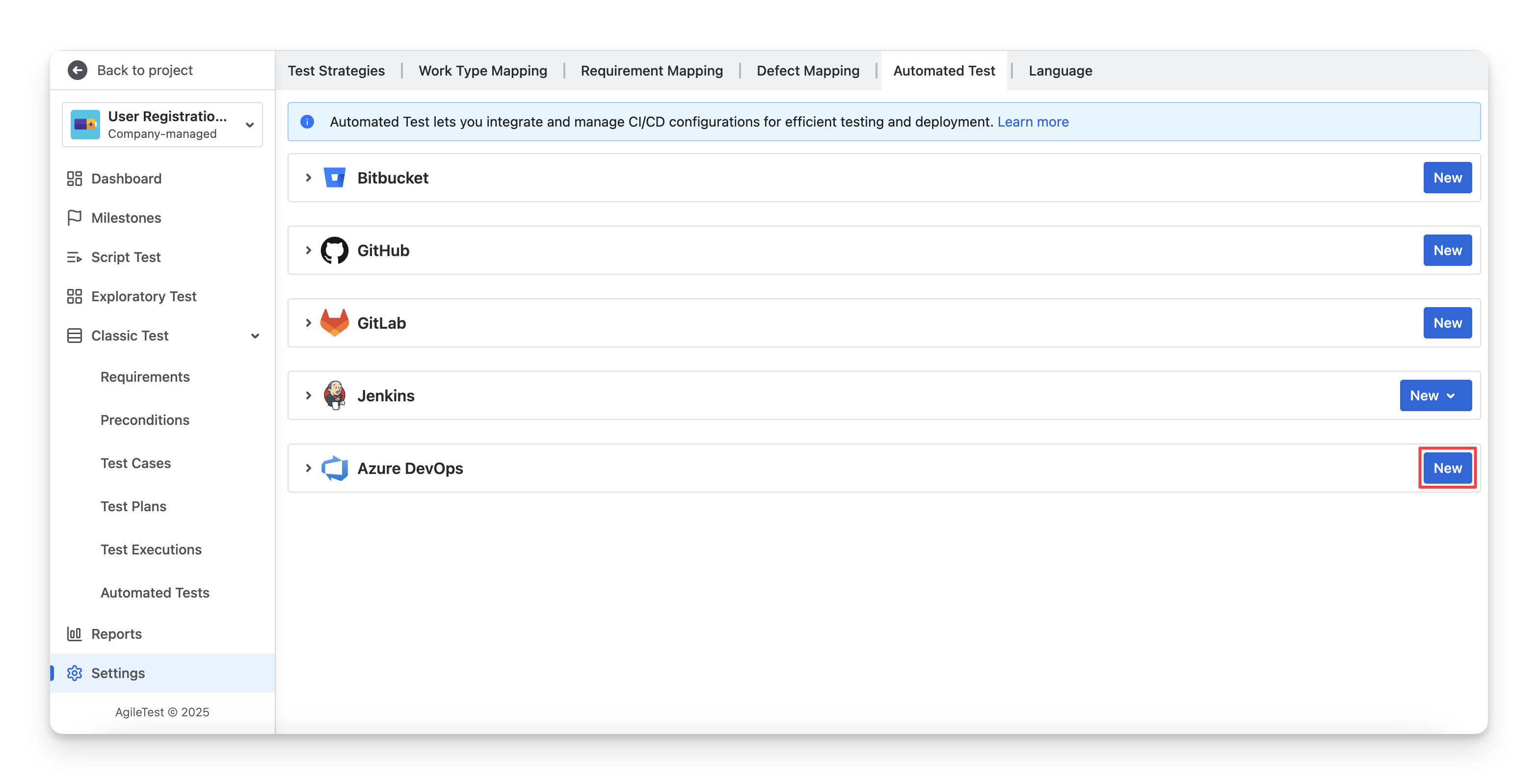Click the Settings gear icon
This screenshot has width=1538, height=784.
coord(74,673)
